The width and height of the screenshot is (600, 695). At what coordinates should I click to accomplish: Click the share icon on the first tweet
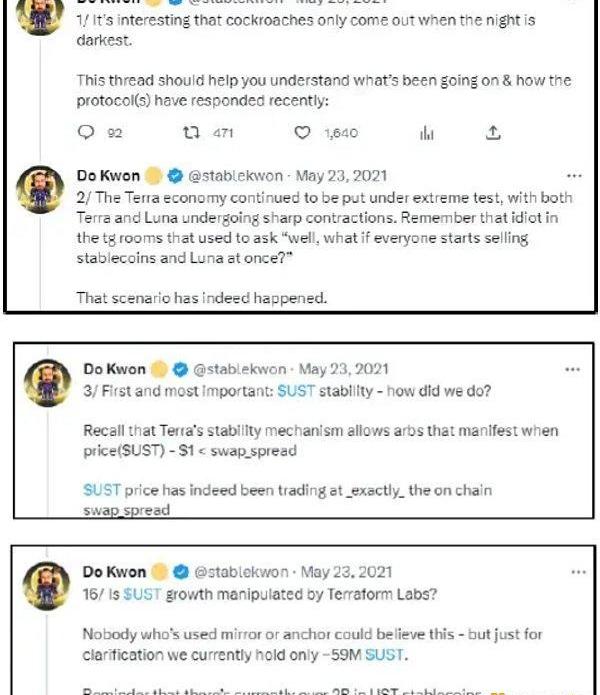pyautogui.click(x=492, y=133)
